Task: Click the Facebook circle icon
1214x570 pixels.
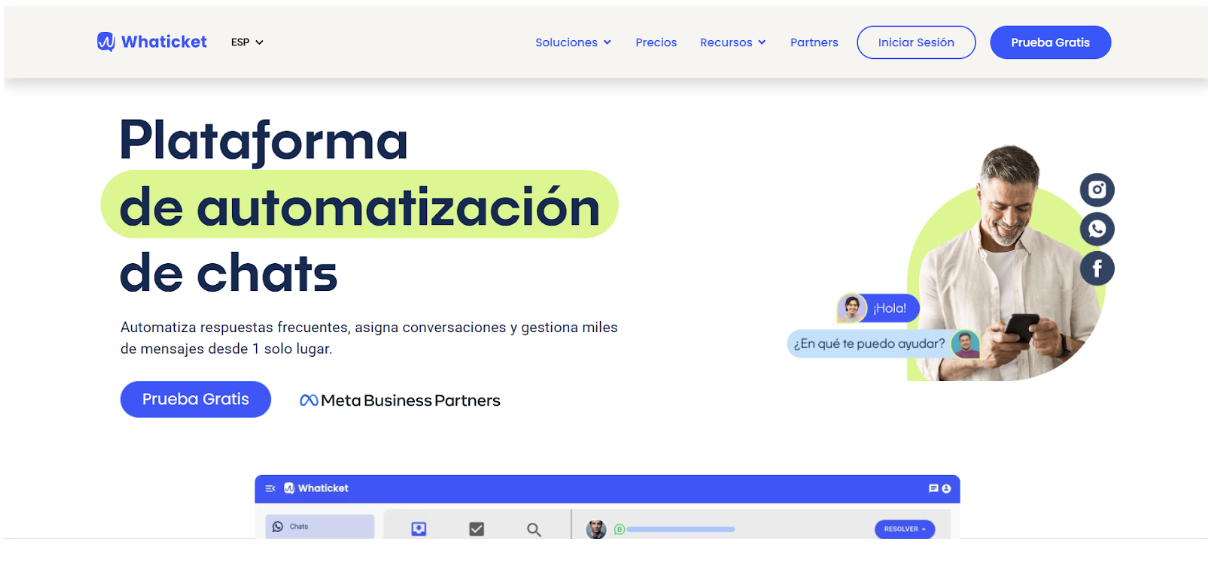Action: click(x=1097, y=268)
